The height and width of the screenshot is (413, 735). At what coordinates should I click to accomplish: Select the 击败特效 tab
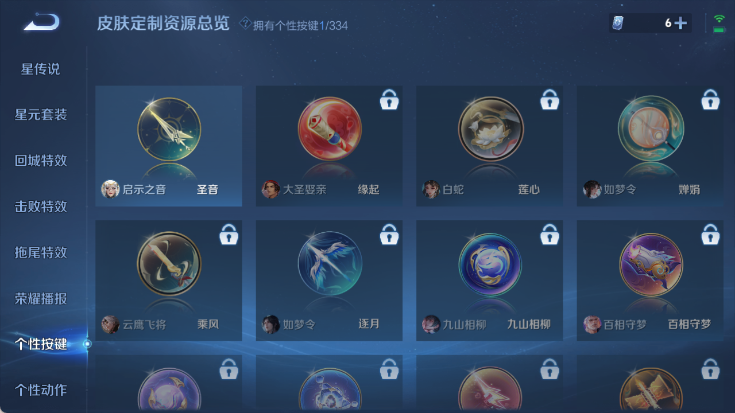pyautogui.click(x=40, y=206)
